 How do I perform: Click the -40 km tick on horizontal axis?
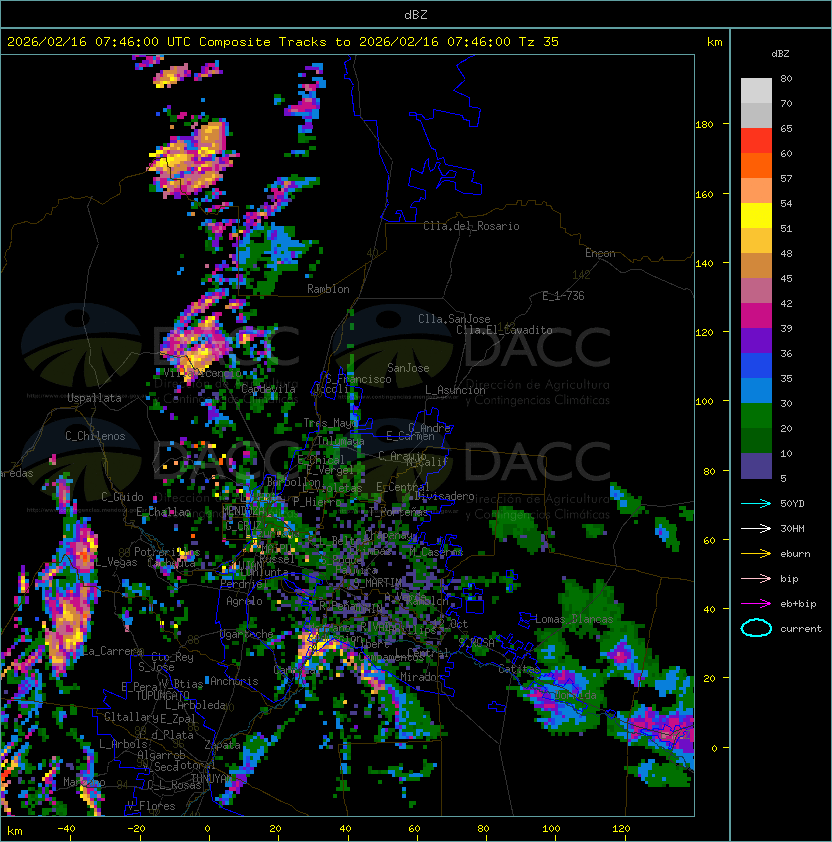coord(67,829)
